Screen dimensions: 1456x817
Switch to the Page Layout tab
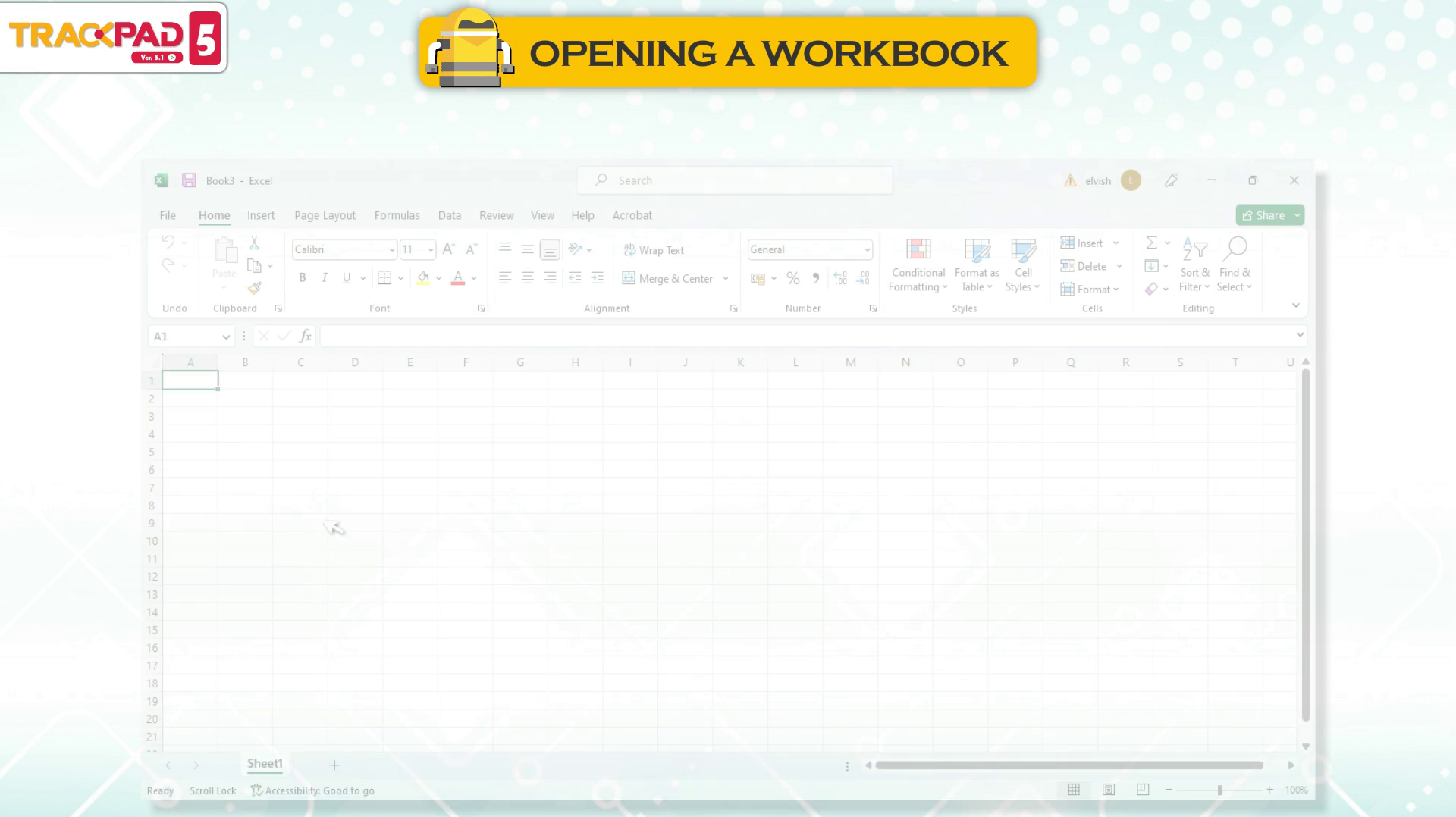click(325, 215)
